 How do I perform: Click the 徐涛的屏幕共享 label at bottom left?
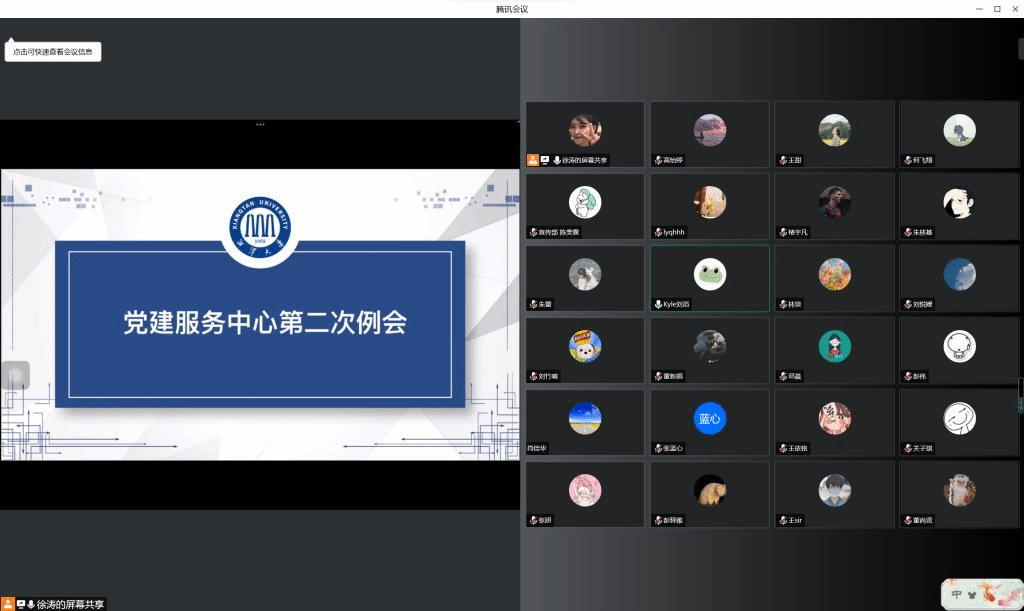point(70,604)
